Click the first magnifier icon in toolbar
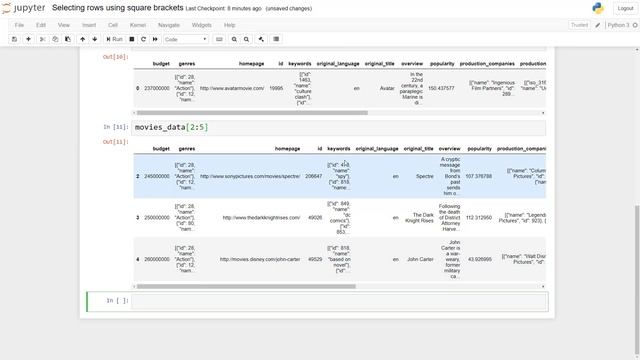This screenshot has height=360, width=640. pos(234,39)
